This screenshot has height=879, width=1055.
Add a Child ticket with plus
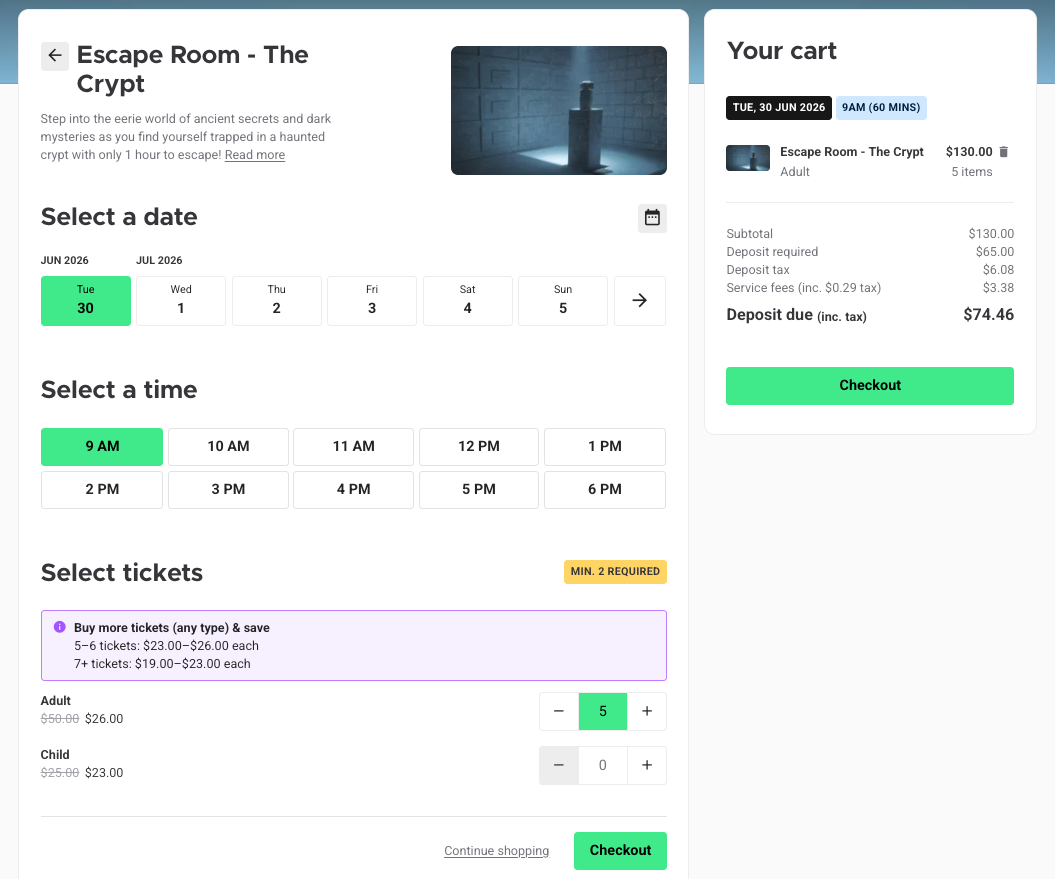point(647,765)
